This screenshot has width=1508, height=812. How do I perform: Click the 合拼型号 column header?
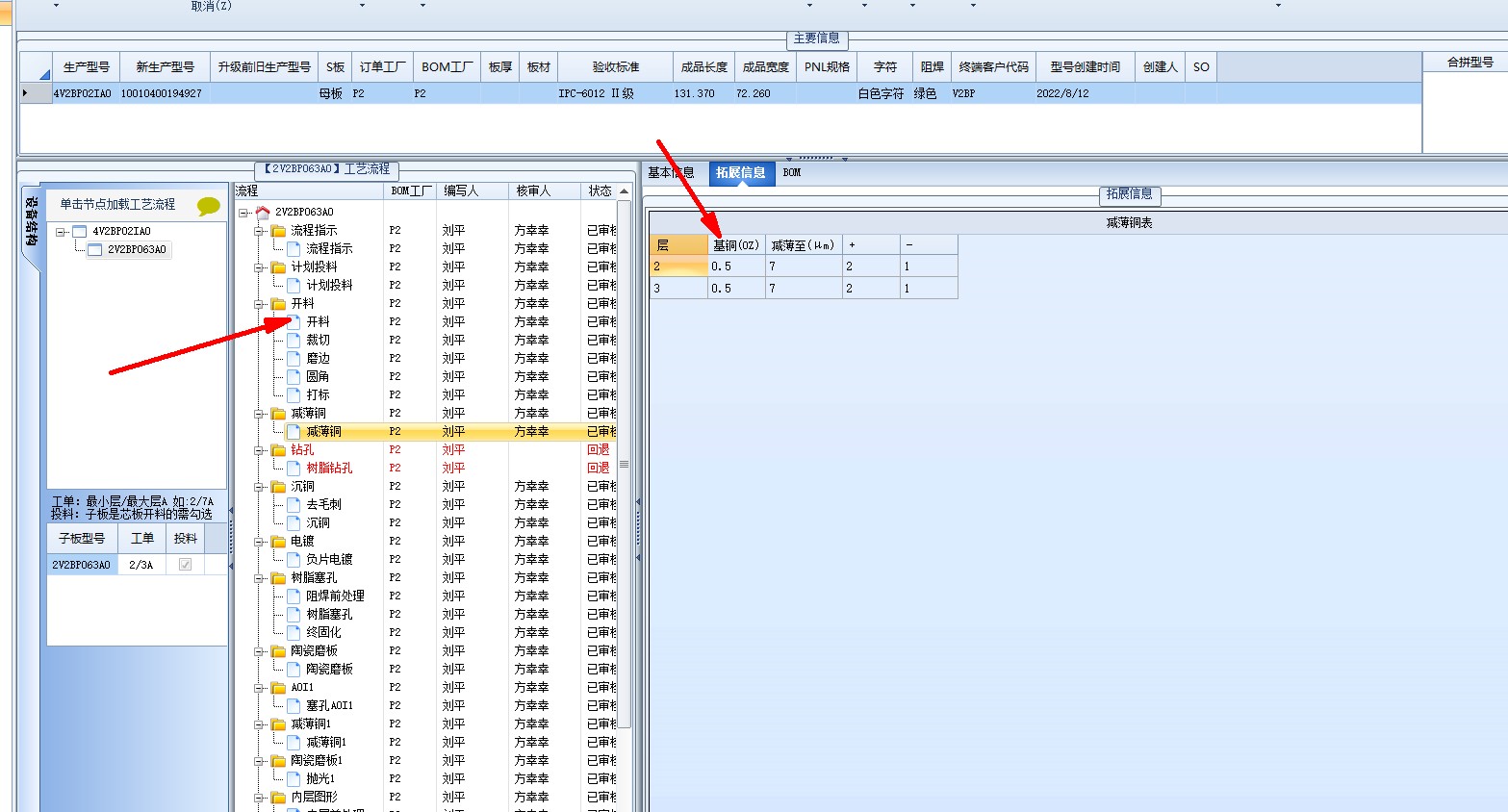pos(1470,63)
